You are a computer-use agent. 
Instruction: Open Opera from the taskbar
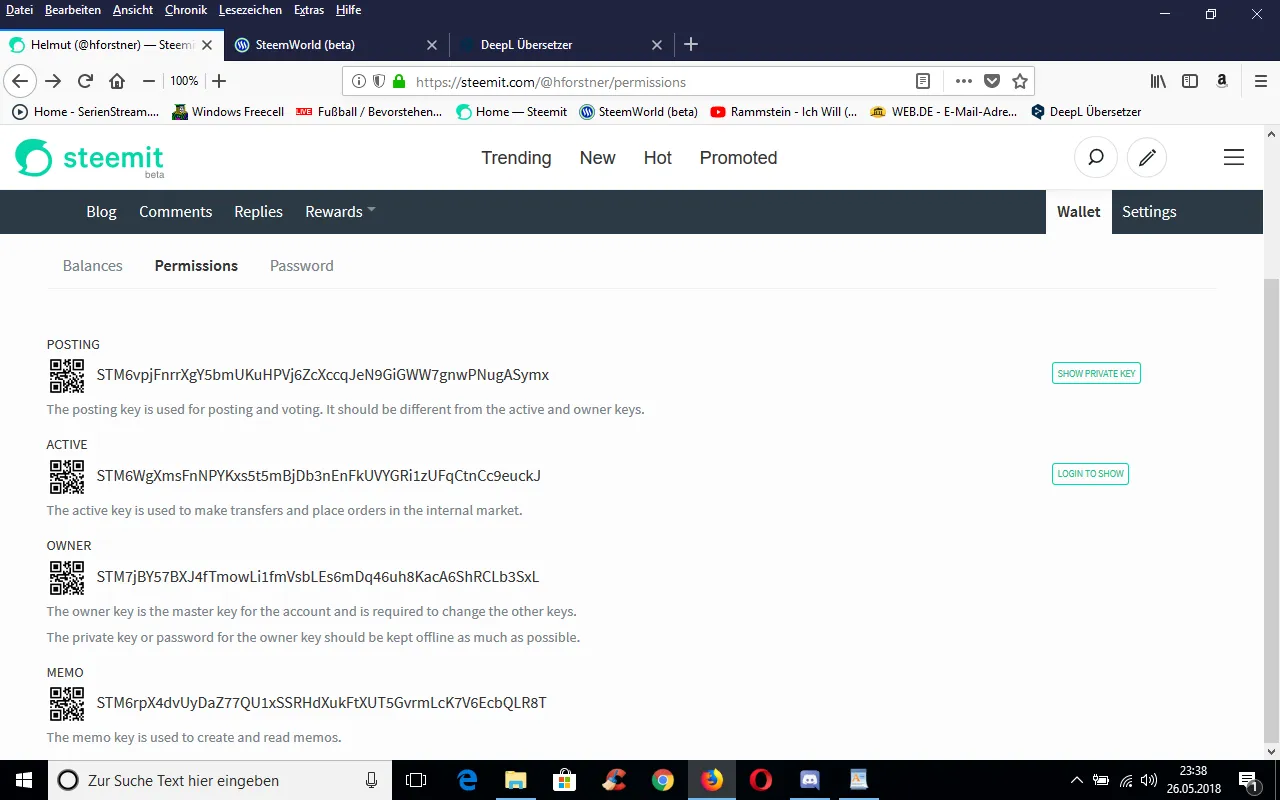coord(761,780)
